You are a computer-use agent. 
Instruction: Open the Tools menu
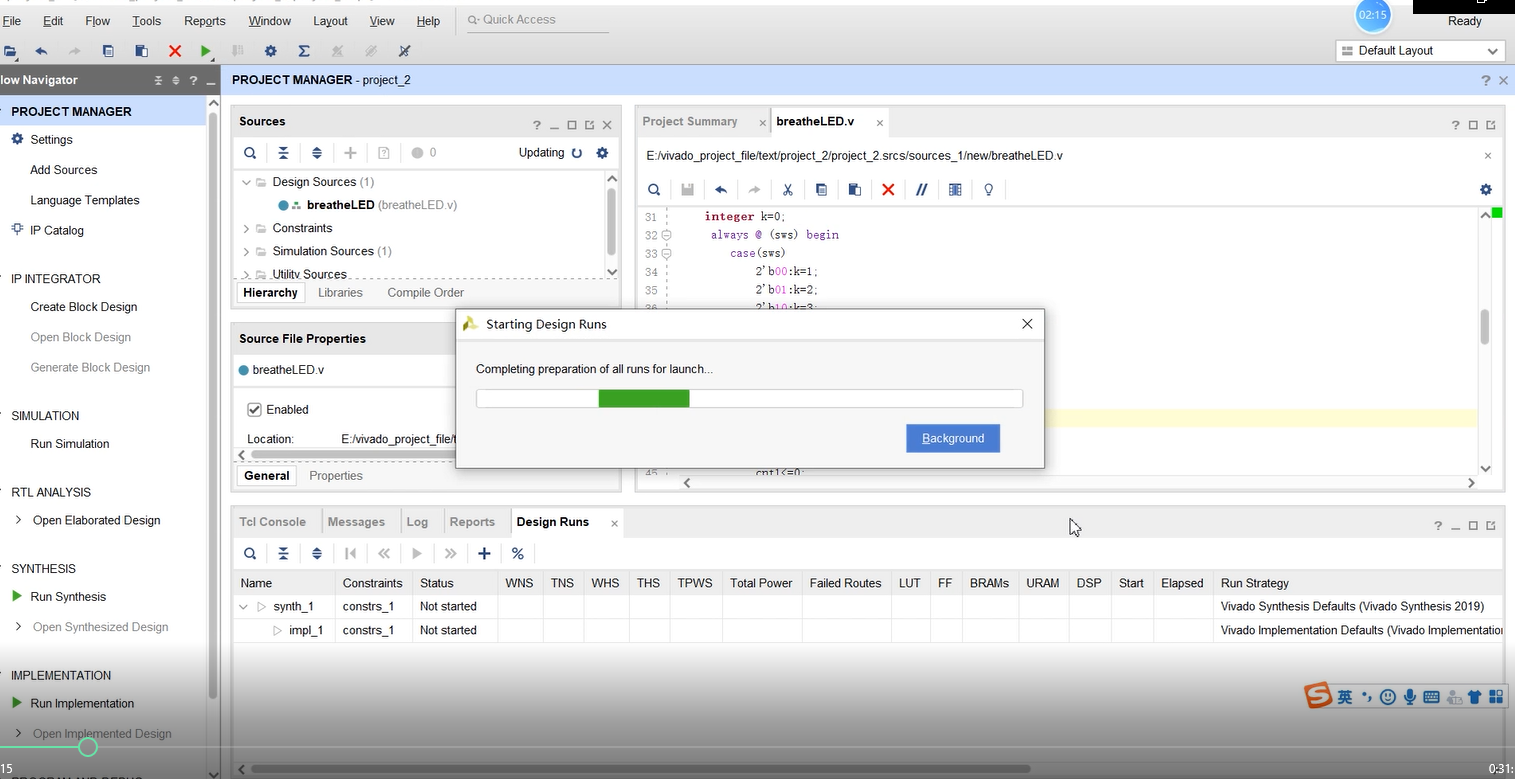pos(146,20)
